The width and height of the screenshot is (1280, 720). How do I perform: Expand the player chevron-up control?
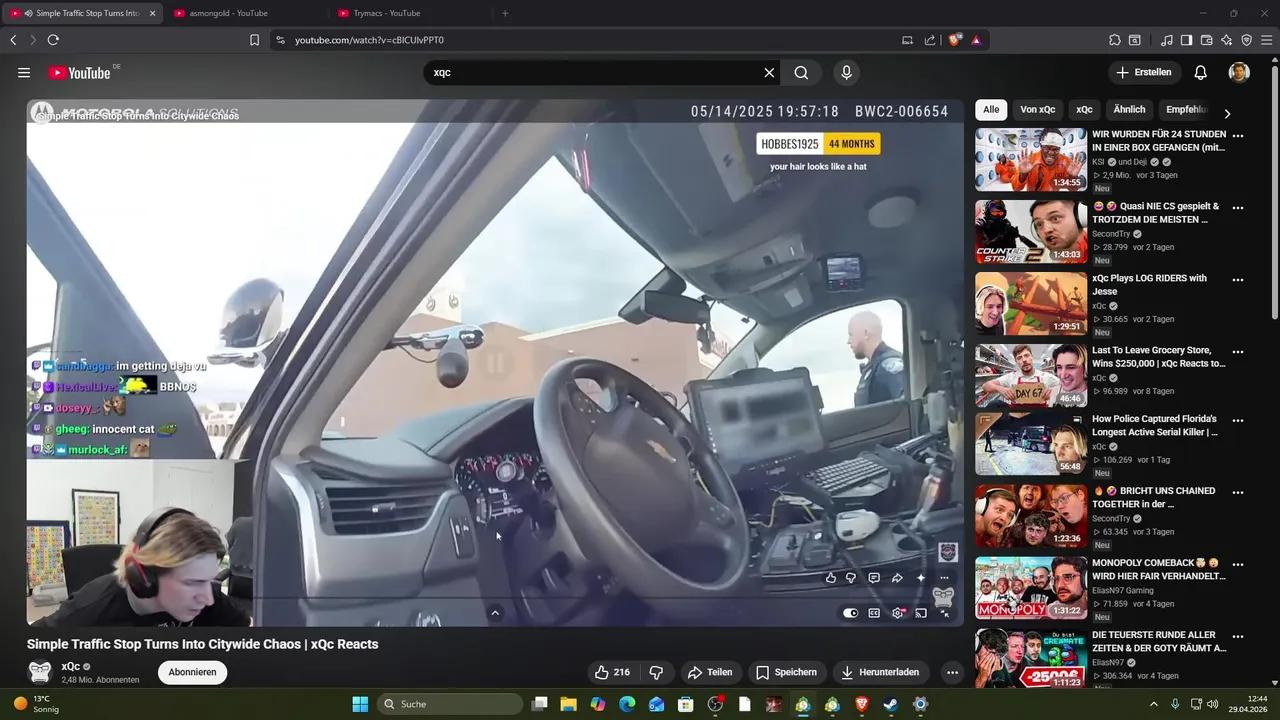click(x=495, y=613)
